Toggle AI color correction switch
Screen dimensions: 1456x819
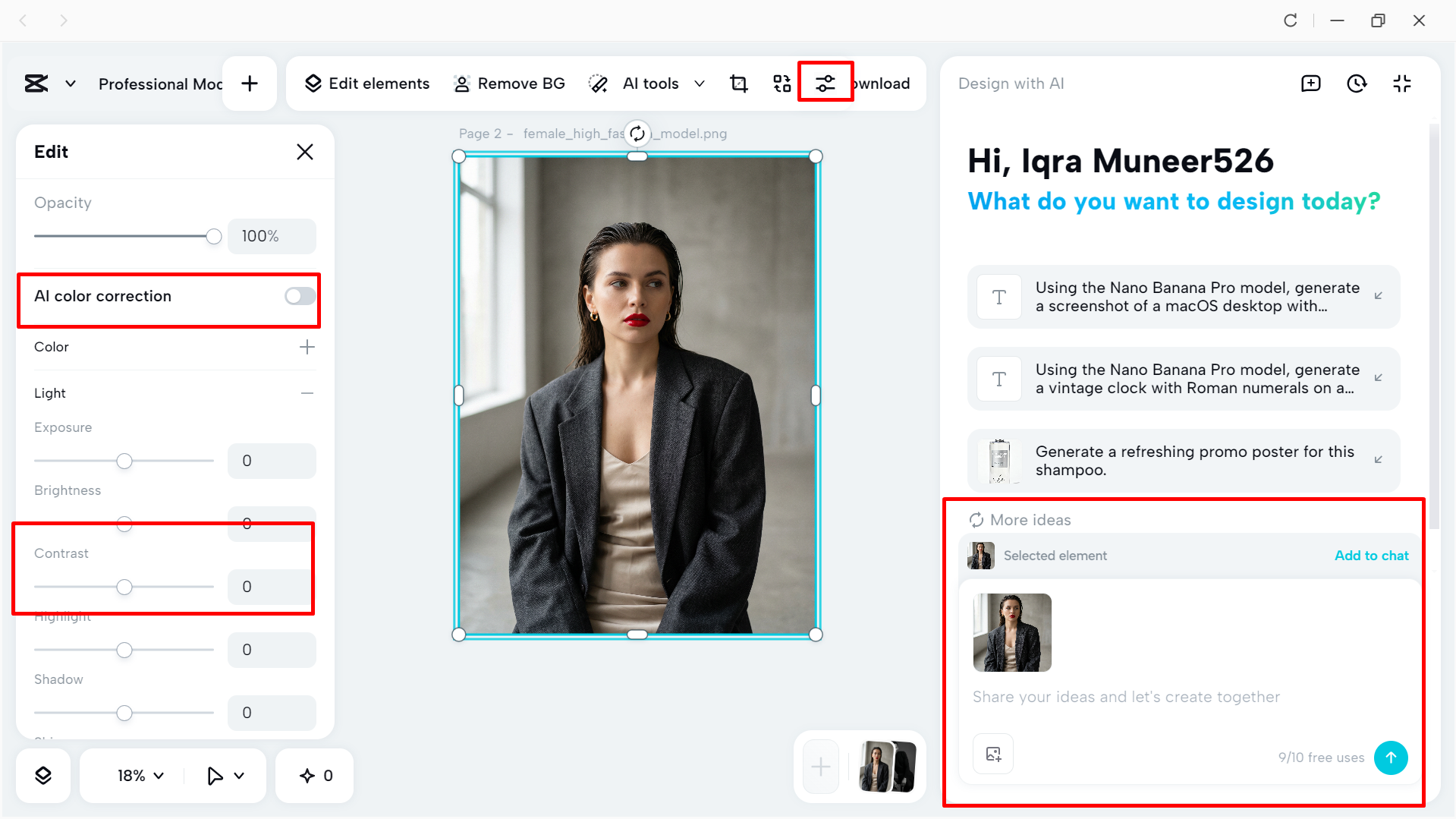click(300, 296)
